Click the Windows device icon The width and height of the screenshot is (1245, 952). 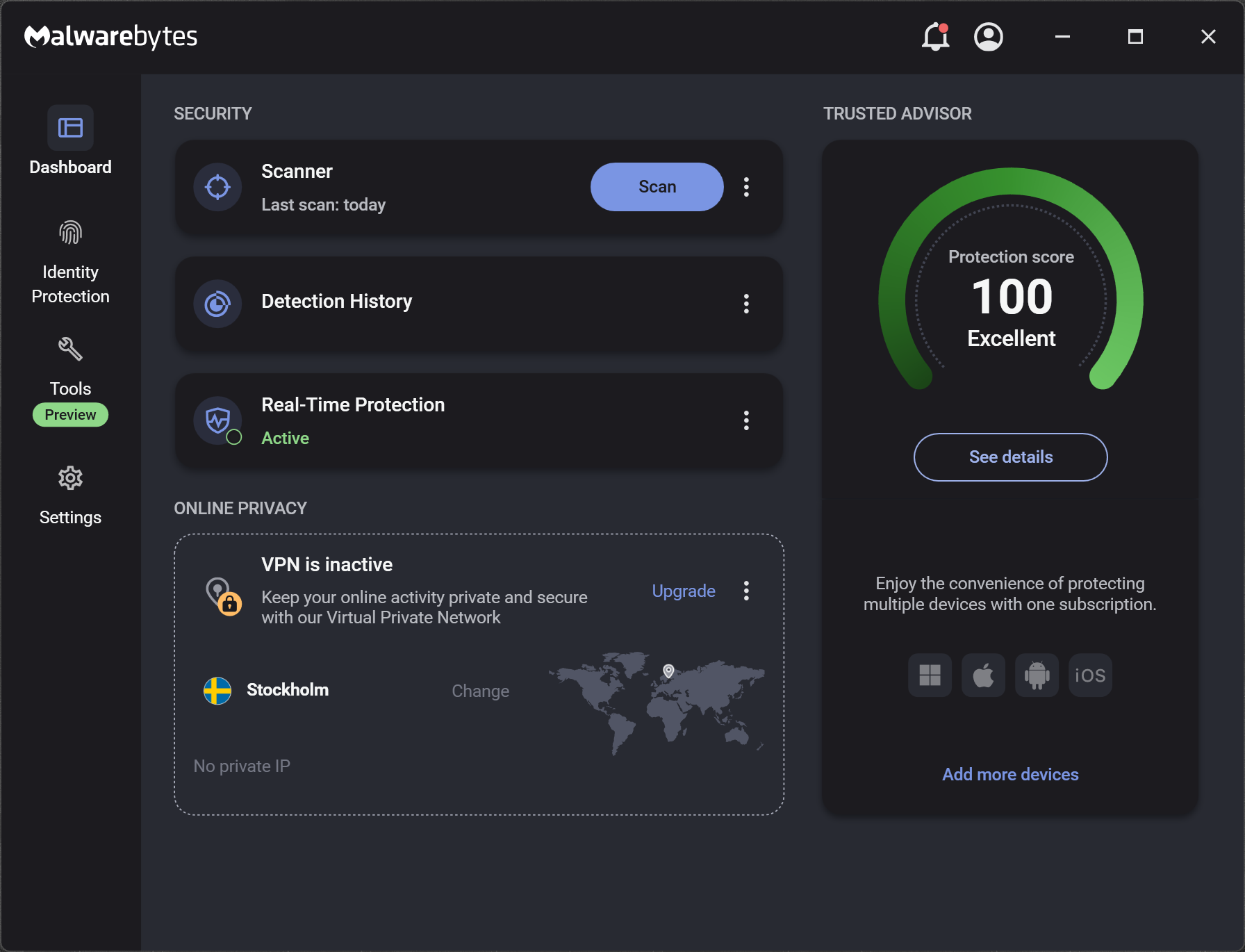[x=930, y=675]
